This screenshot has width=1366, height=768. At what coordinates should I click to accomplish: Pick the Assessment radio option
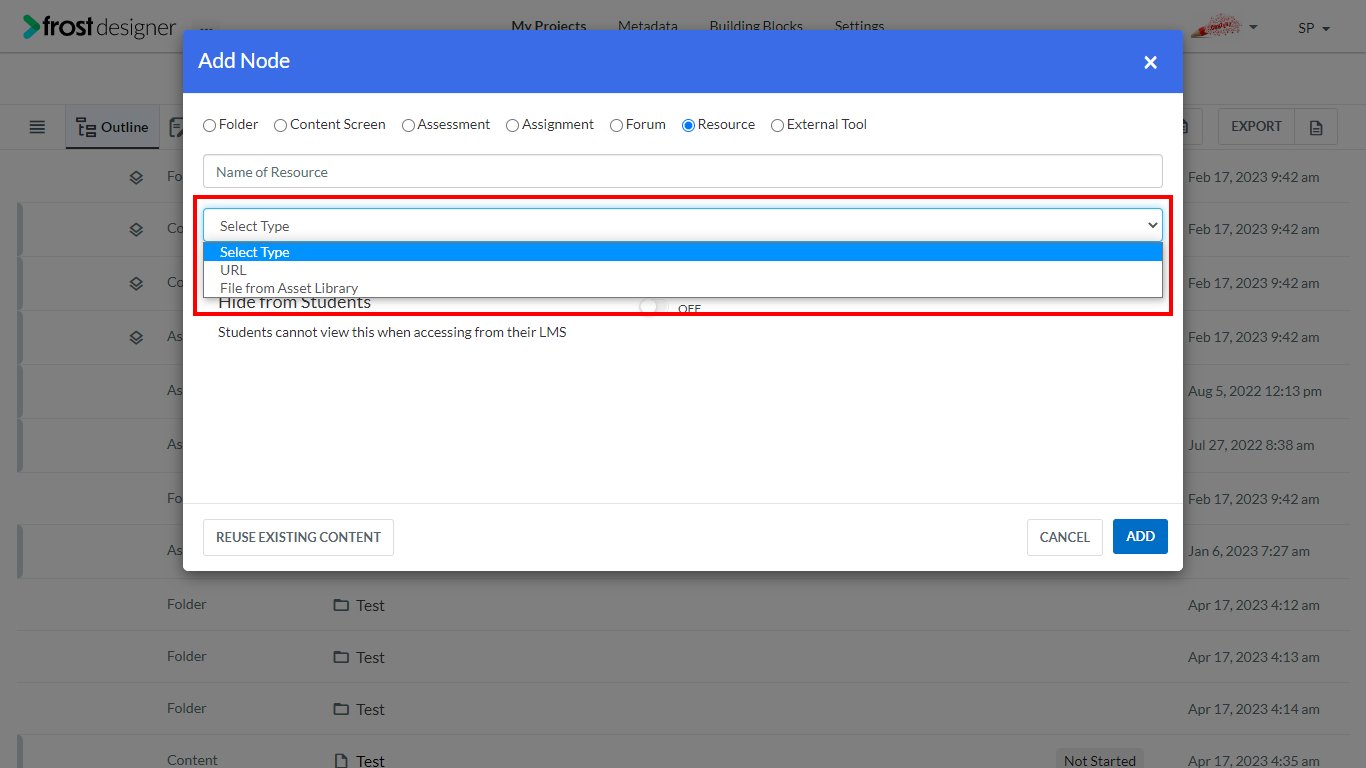click(408, 125)
